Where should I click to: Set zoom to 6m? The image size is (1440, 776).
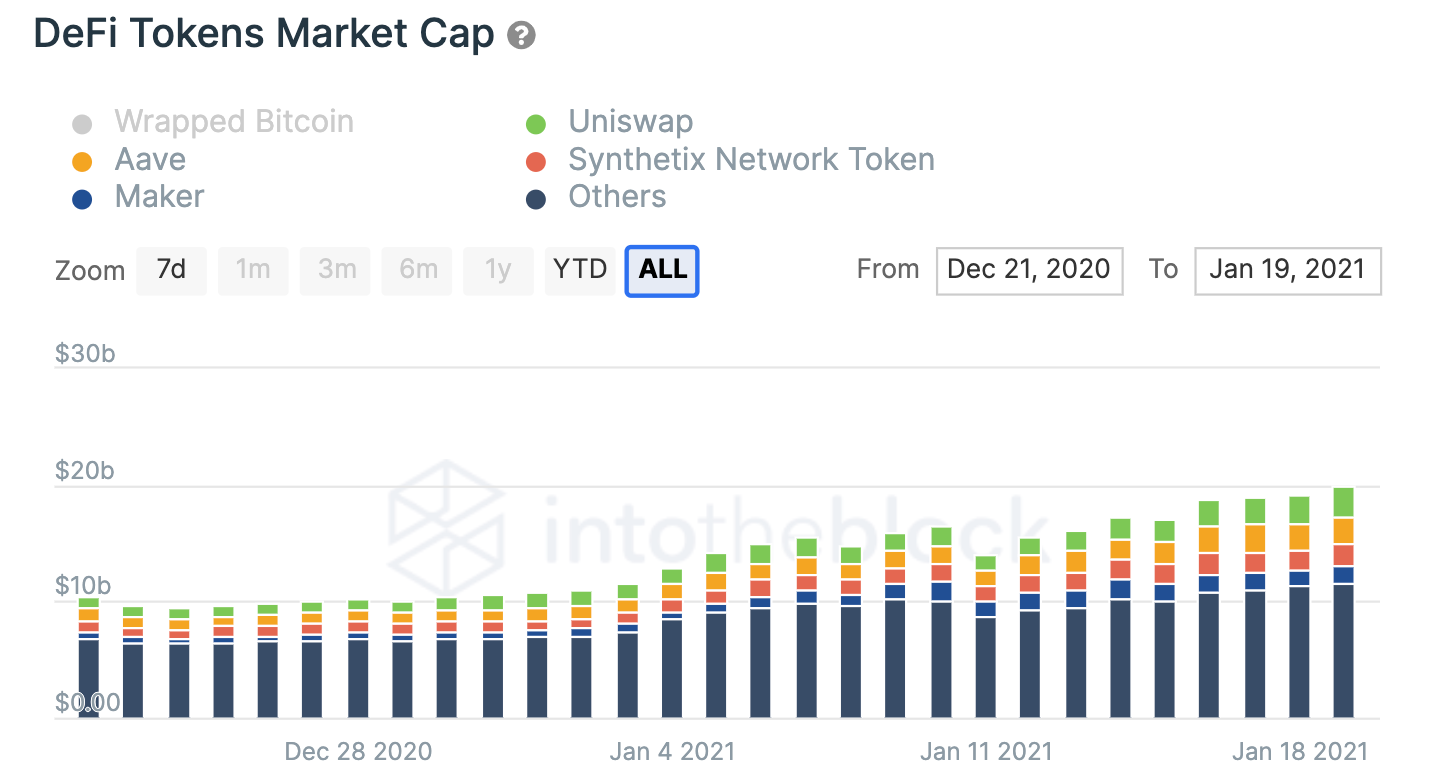point(417,271)
